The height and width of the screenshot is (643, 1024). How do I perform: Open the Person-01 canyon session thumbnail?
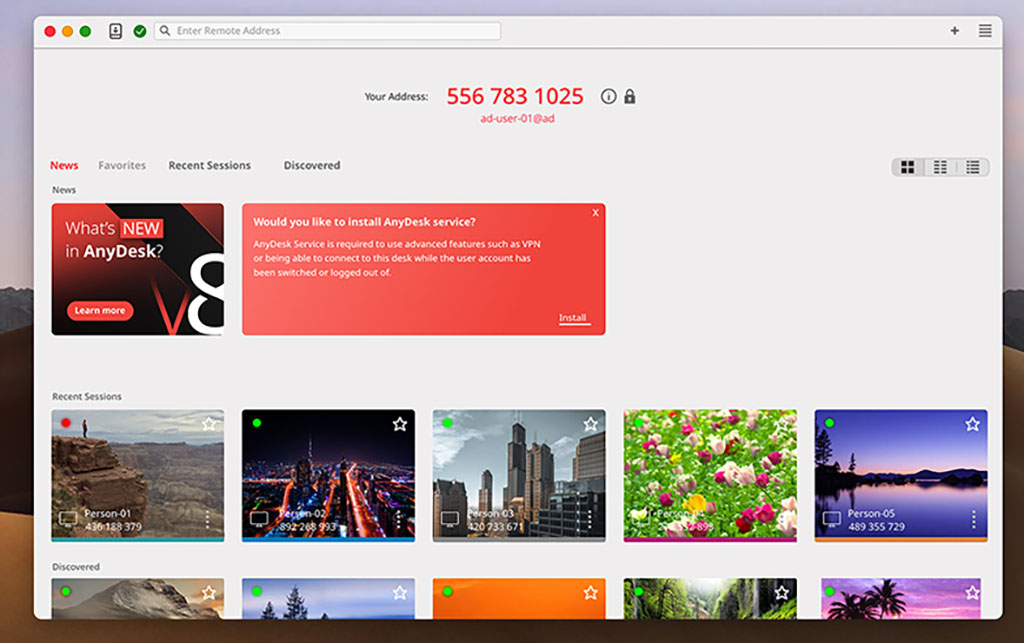(x=138, y=475)
